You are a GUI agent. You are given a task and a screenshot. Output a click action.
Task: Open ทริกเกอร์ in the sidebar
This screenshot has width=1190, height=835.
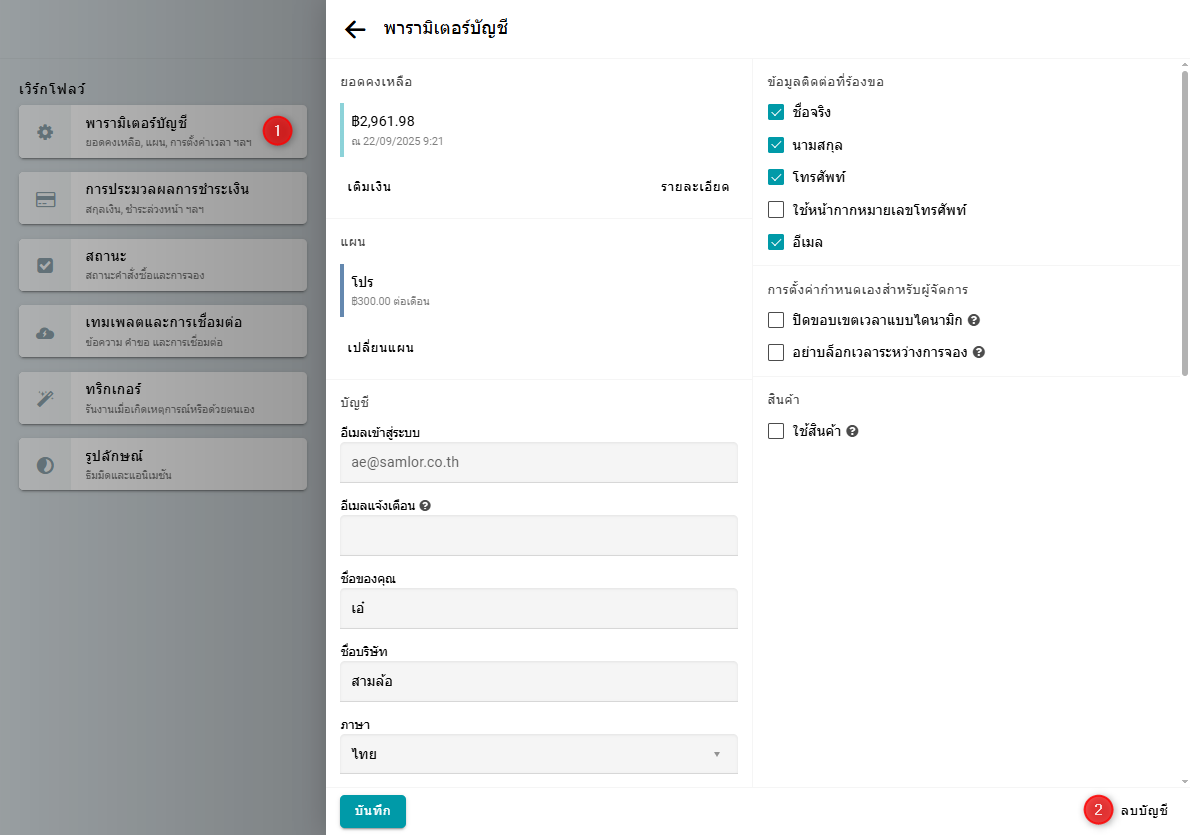(163, 398)
